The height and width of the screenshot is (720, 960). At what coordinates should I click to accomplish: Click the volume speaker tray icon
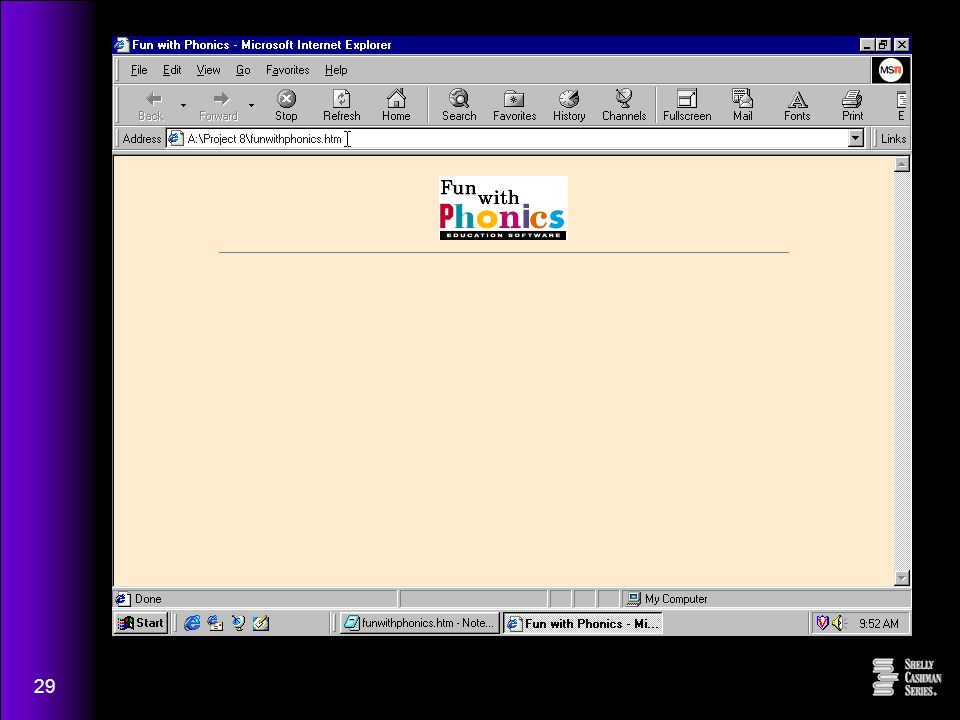tap(839, 623)
